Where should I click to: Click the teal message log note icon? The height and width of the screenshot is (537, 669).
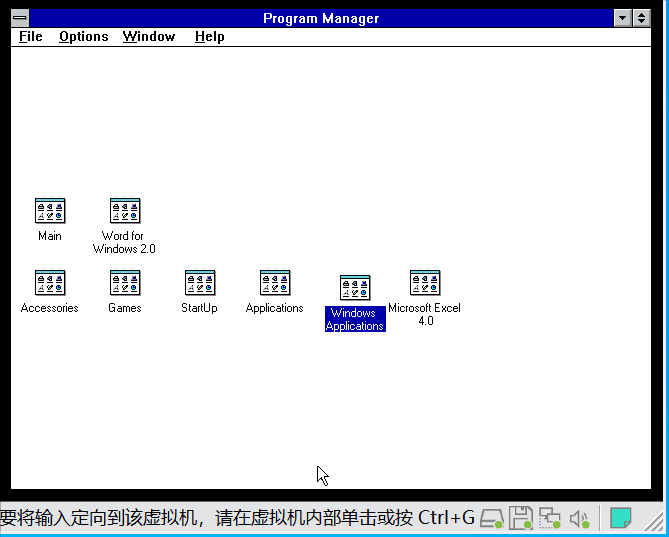click(620, 518)
